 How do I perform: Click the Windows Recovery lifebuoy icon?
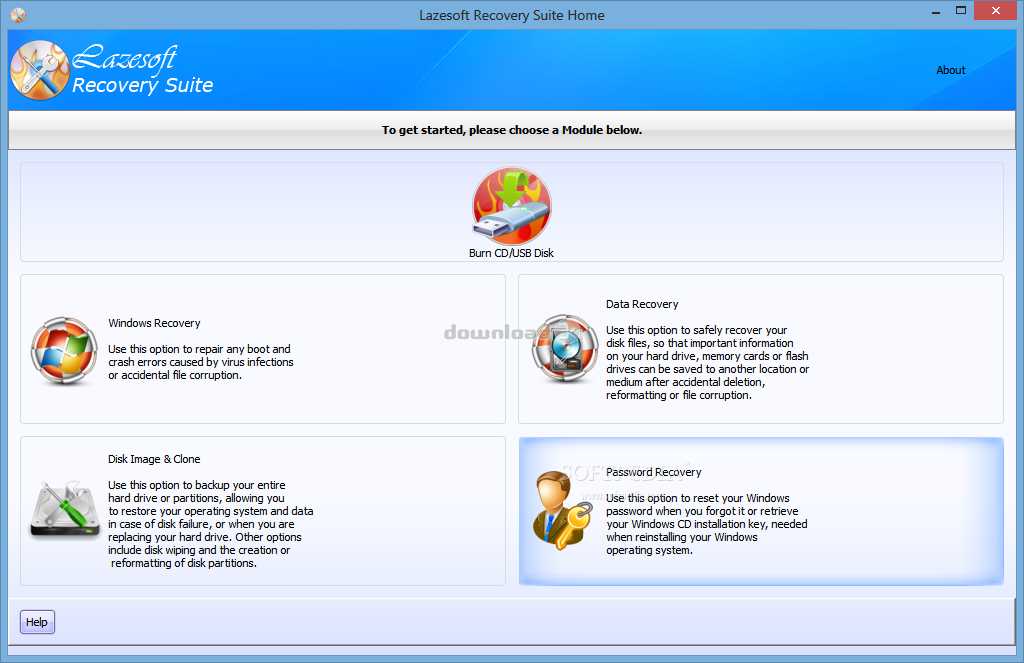pyautogui.click(x=64, y=351)
